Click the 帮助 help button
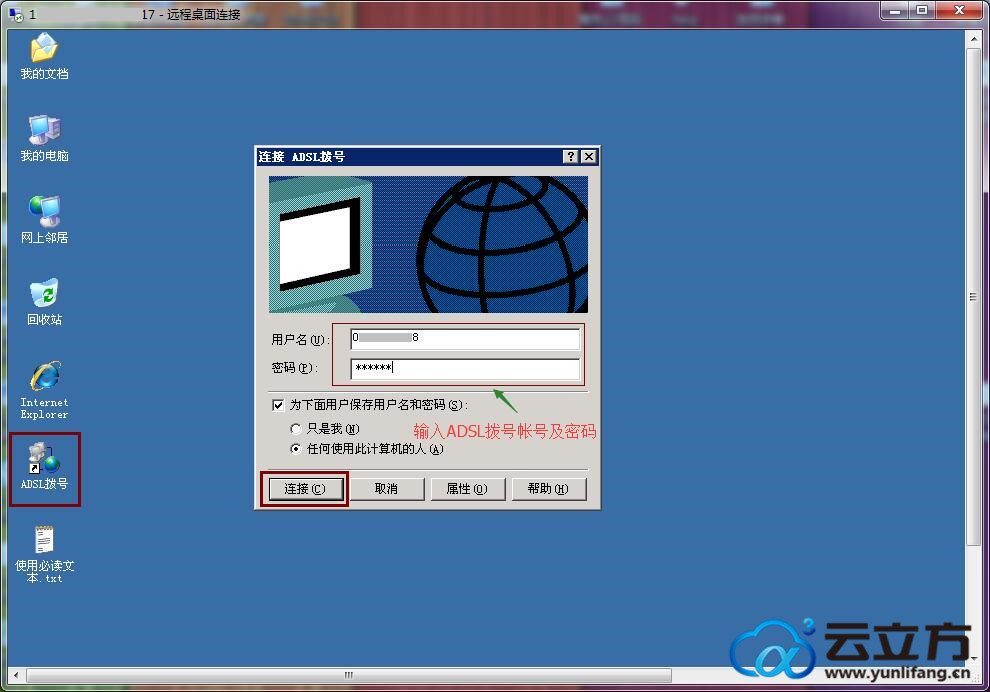 coord(548,489)
